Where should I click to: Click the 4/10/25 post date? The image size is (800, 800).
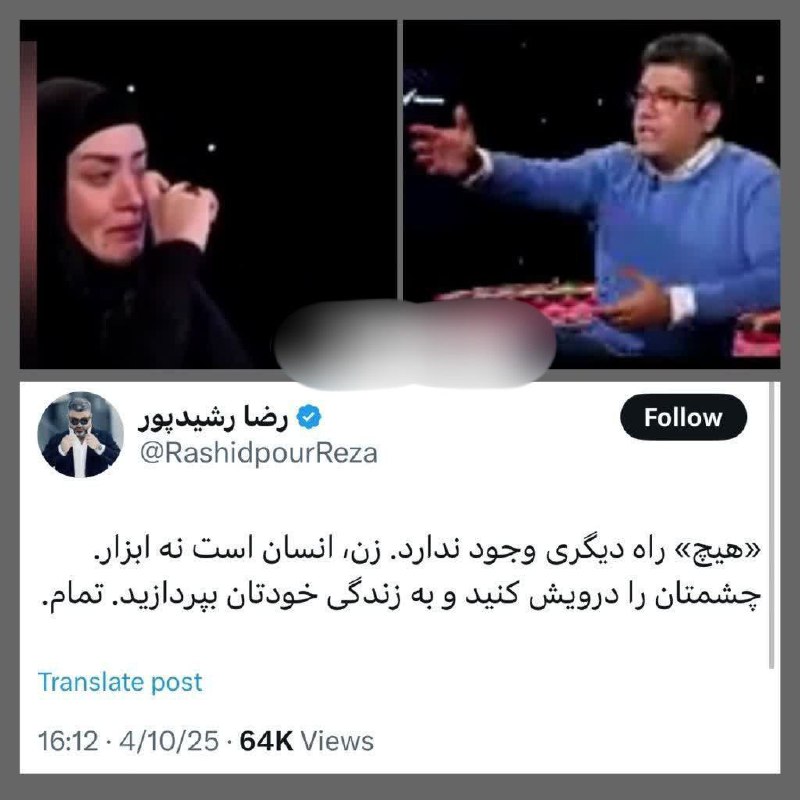169,741
